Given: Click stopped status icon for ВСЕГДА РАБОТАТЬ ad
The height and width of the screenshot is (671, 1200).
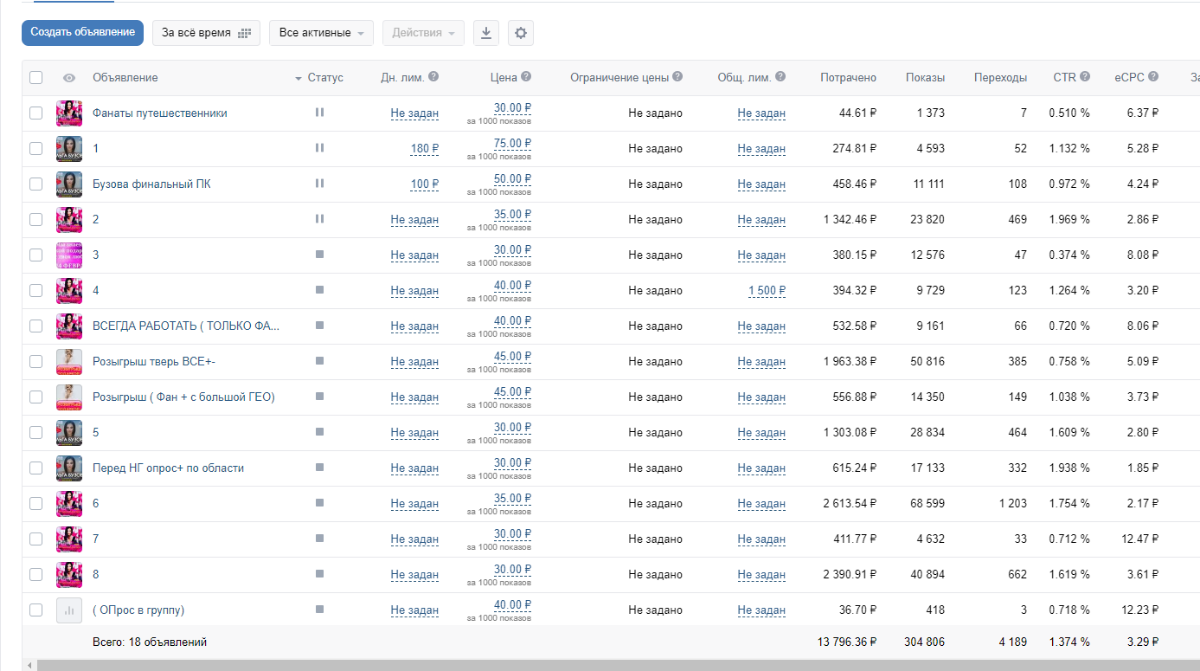Looking at the screenshot, I should click(320, 326).
